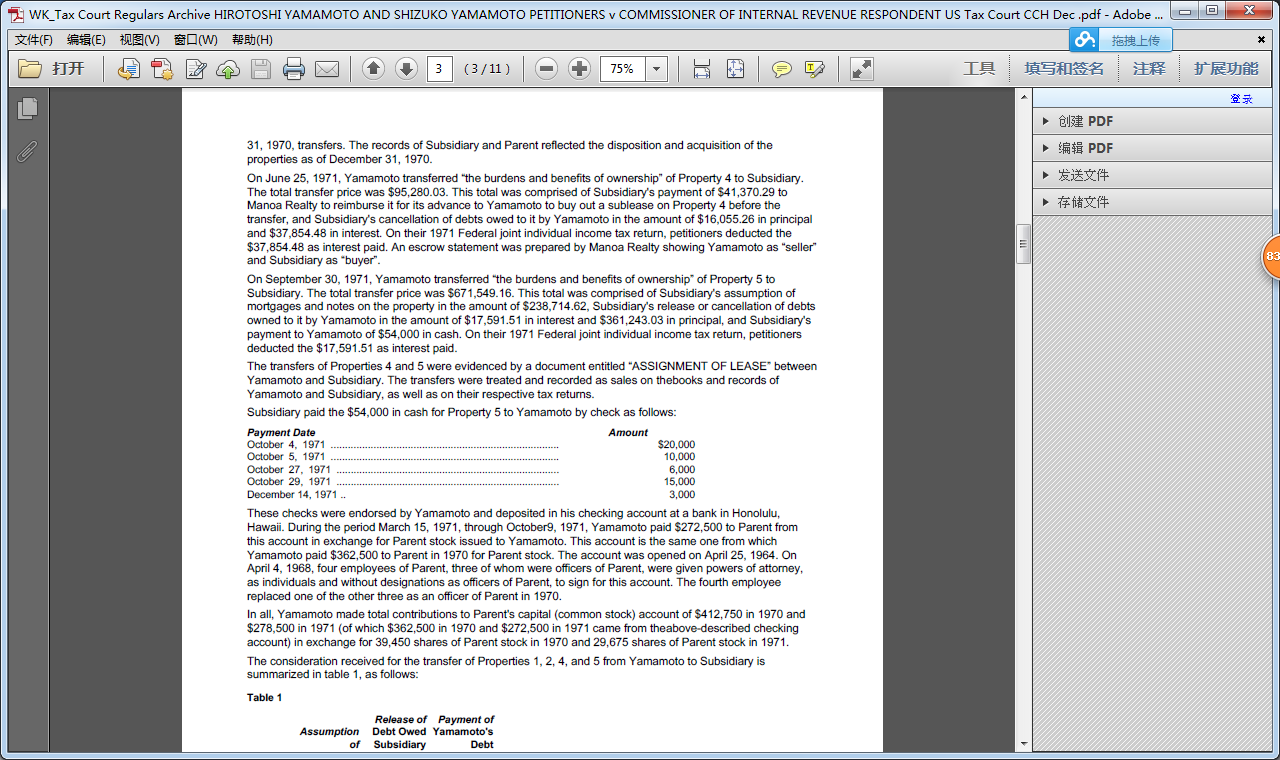Click the blue cloud icon beside 拖拽上传
The width and height of the screenshot is (1280, 760).
(x=1086, y=40)
